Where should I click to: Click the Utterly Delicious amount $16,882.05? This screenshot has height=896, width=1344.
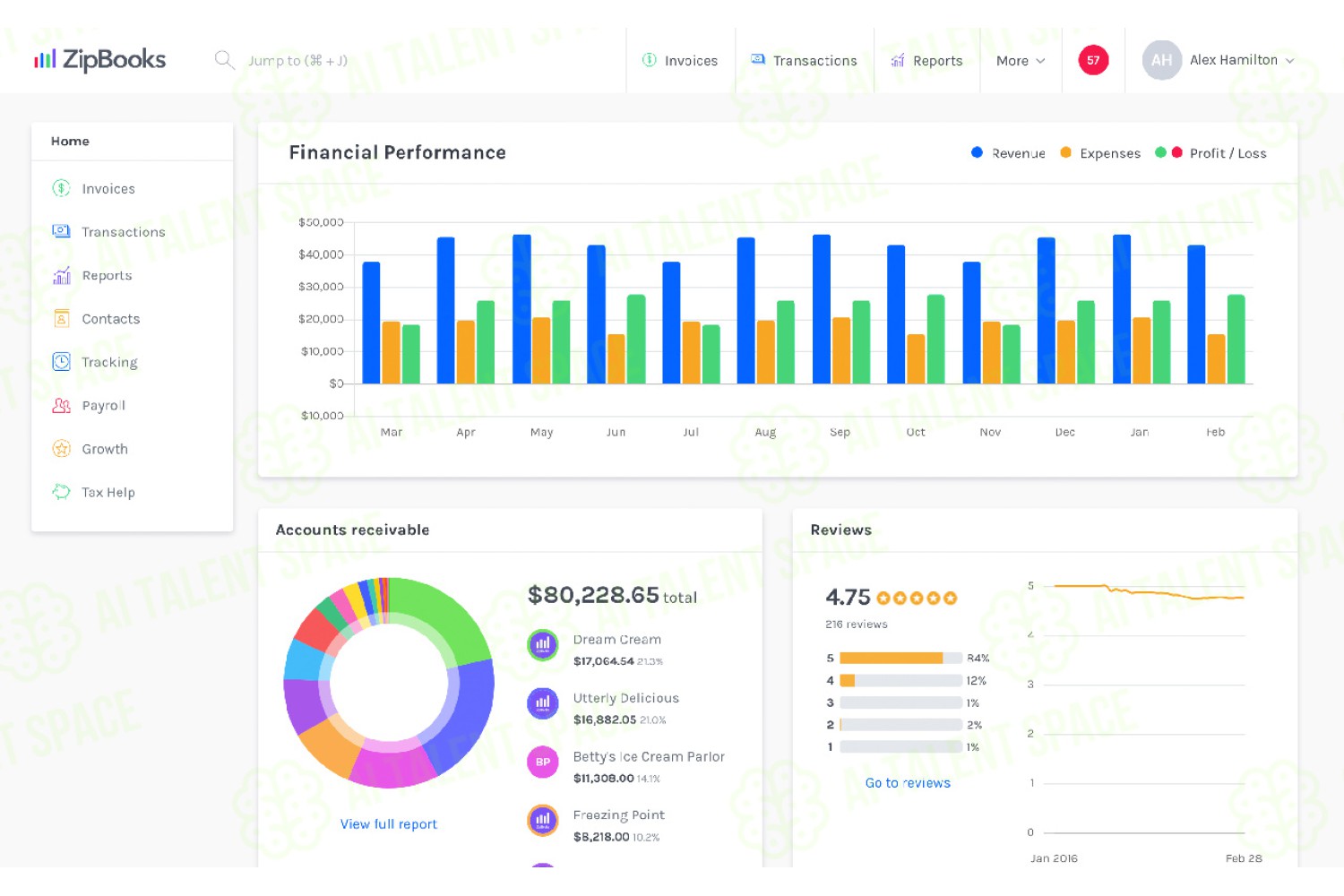pyautogui.click(x=605, y=719)
